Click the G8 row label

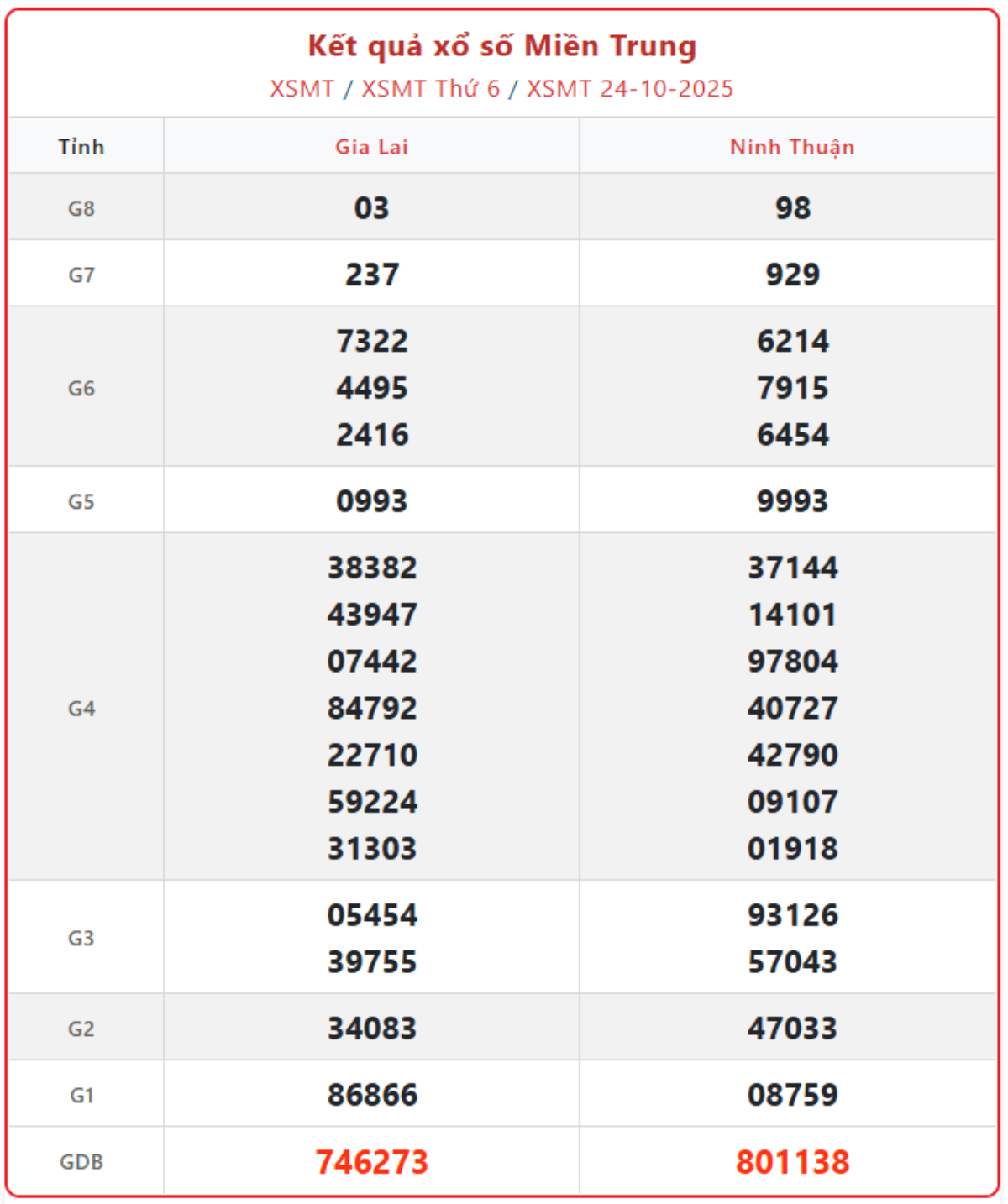tap(81, 208)
